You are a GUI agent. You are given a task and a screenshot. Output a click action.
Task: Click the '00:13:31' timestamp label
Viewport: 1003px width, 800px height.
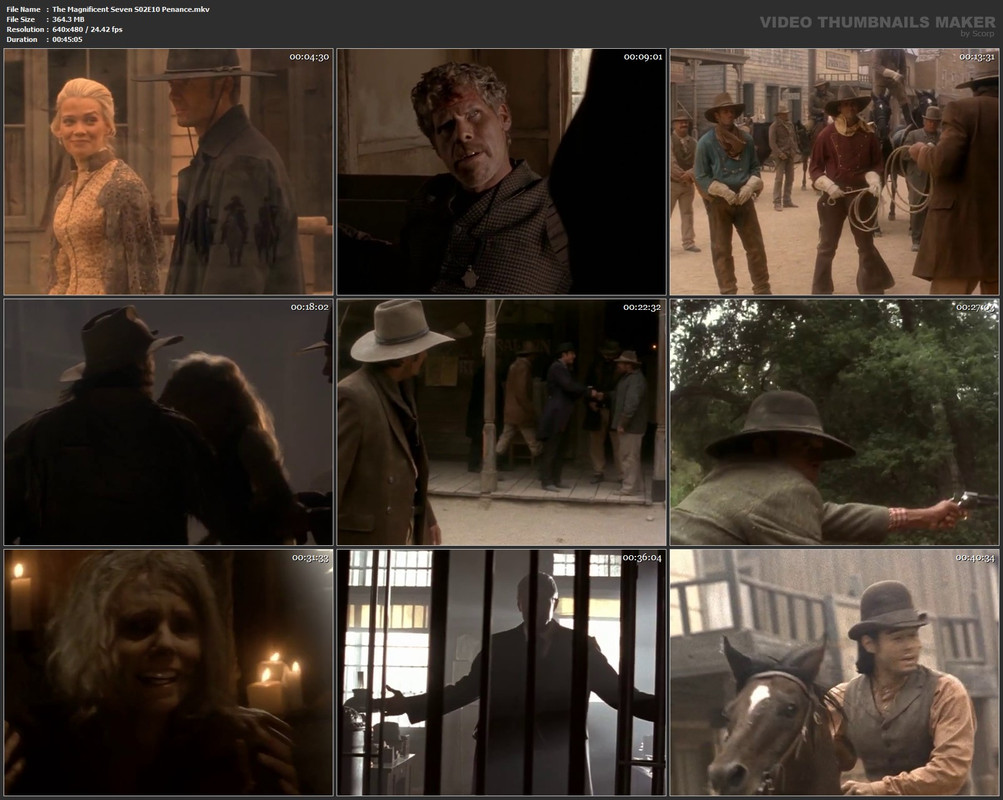click(x=976, y=57)
